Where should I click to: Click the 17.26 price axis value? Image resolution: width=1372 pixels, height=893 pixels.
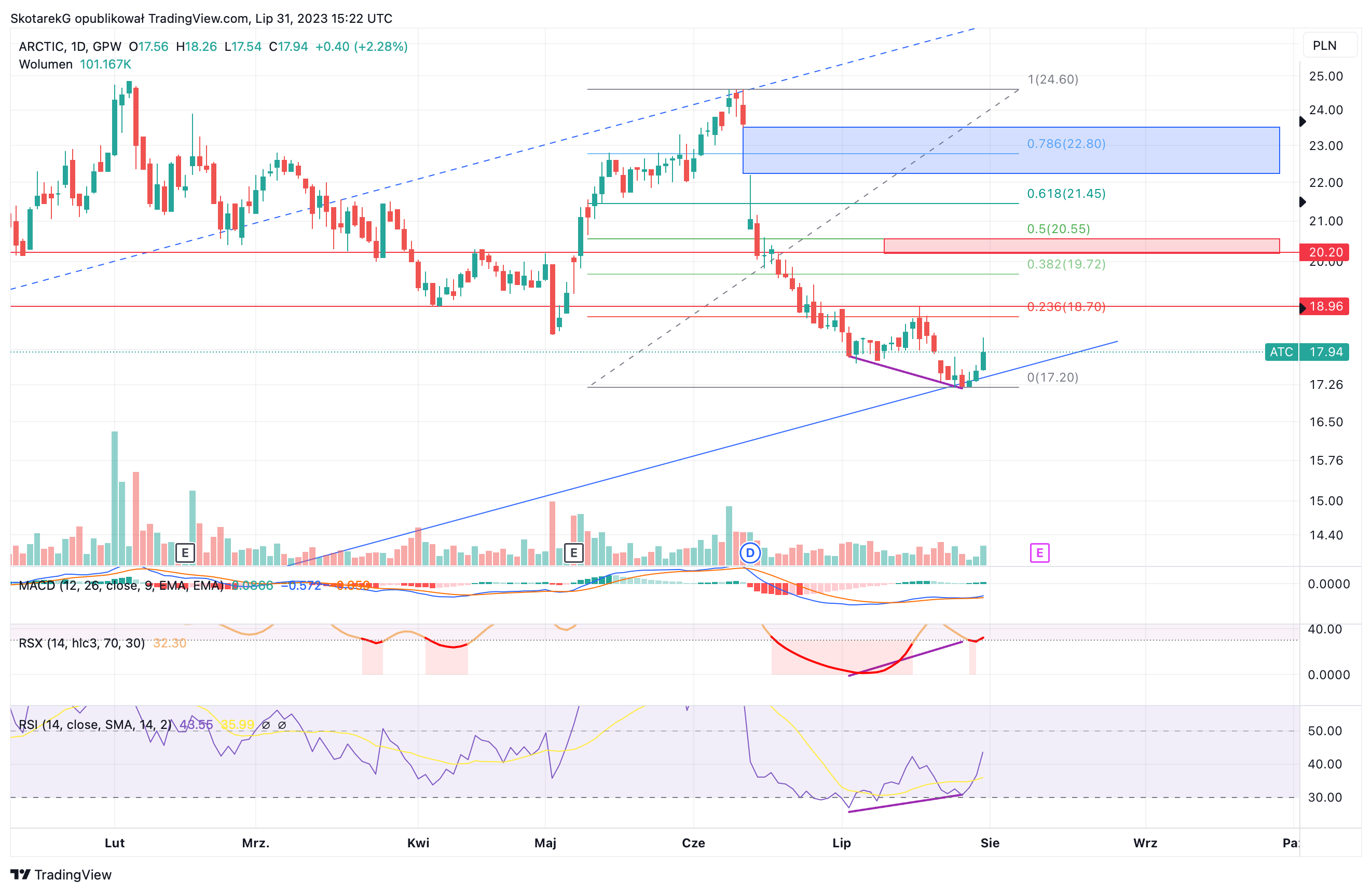[1326, 385]
